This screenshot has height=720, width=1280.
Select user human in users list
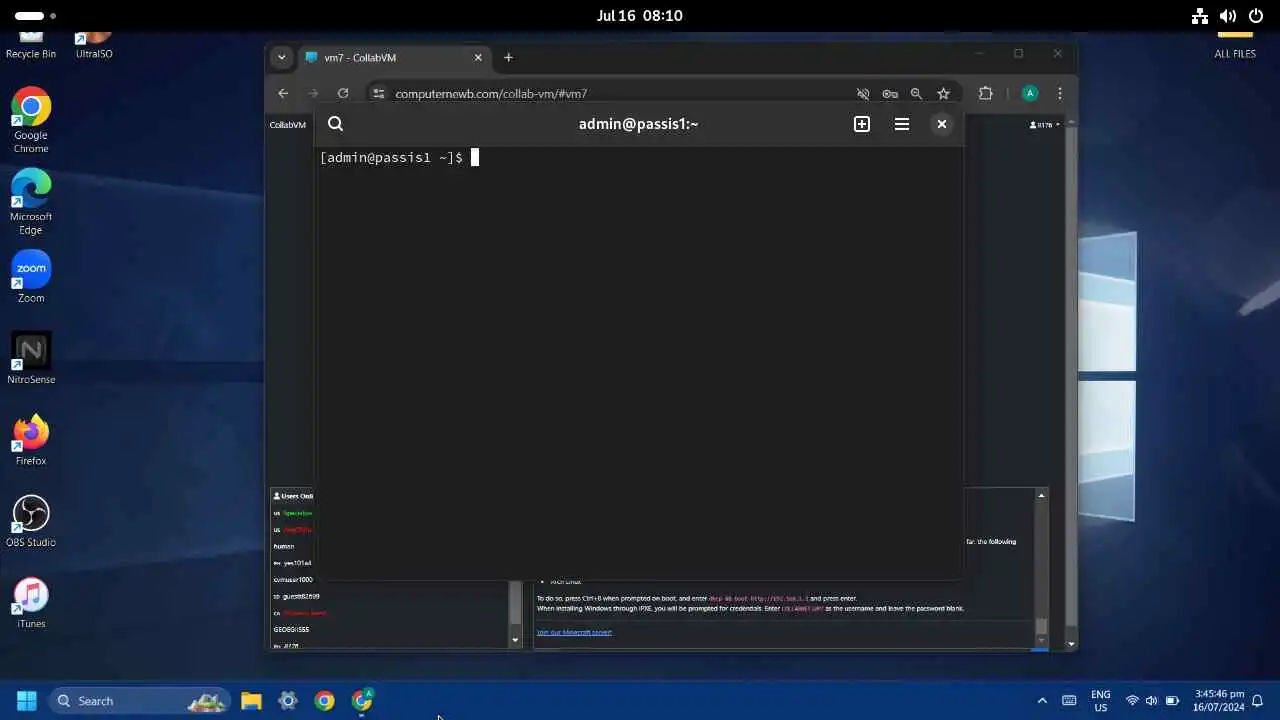click(x=284, y=546)
